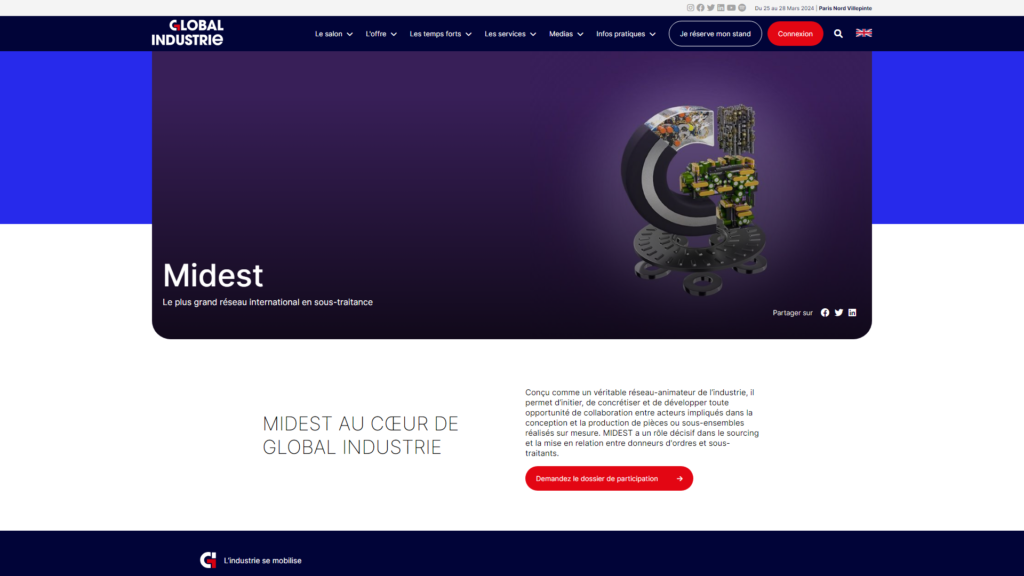Click Je réserve mon stand button
Viewport: 1024px width, 576px height.
715,34
